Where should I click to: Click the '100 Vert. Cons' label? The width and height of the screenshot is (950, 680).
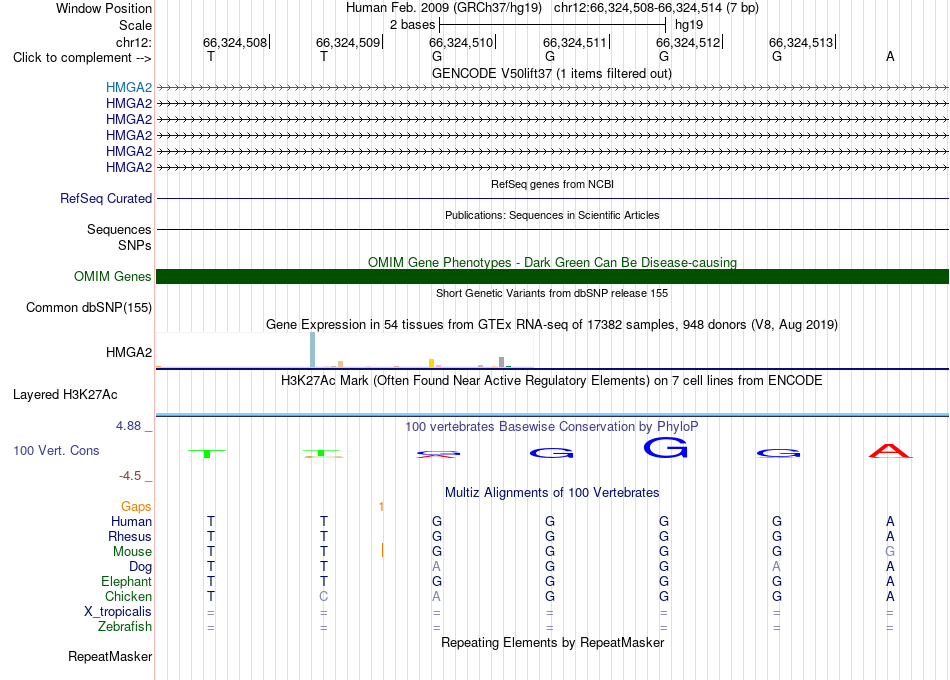point(56,450)
